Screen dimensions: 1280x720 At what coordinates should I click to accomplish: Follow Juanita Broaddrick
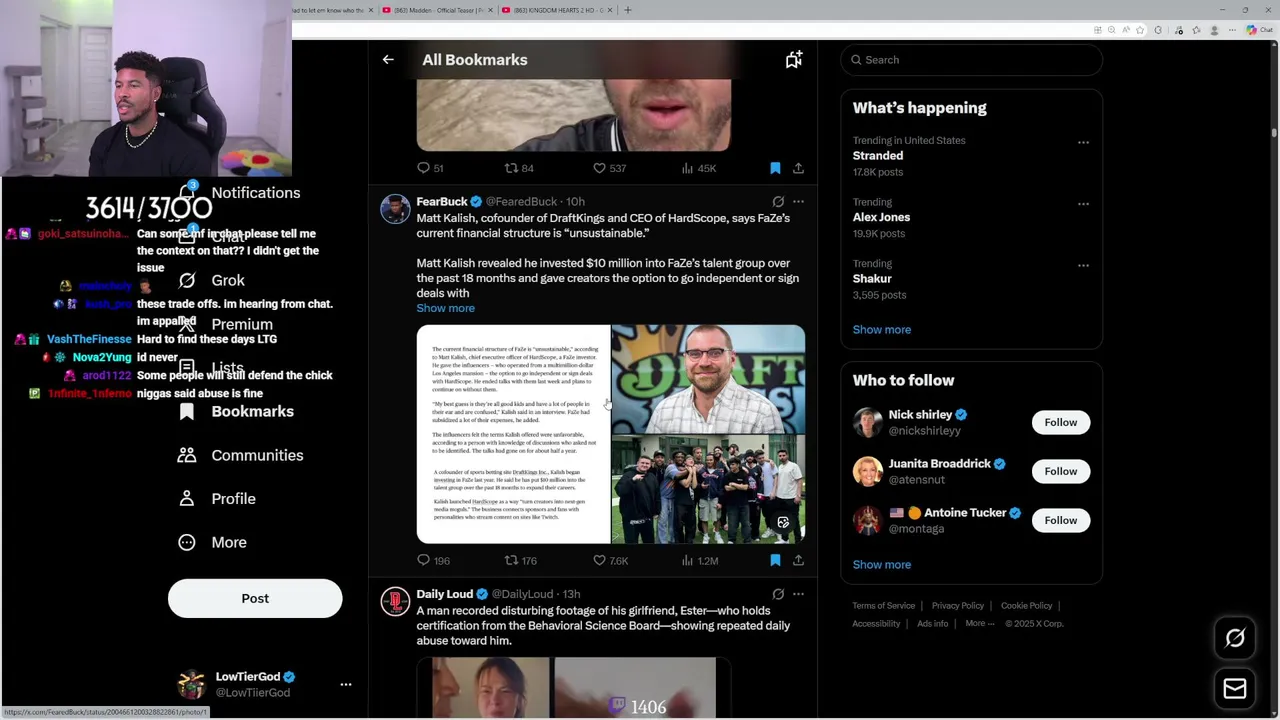click(x=1060, y=471)
